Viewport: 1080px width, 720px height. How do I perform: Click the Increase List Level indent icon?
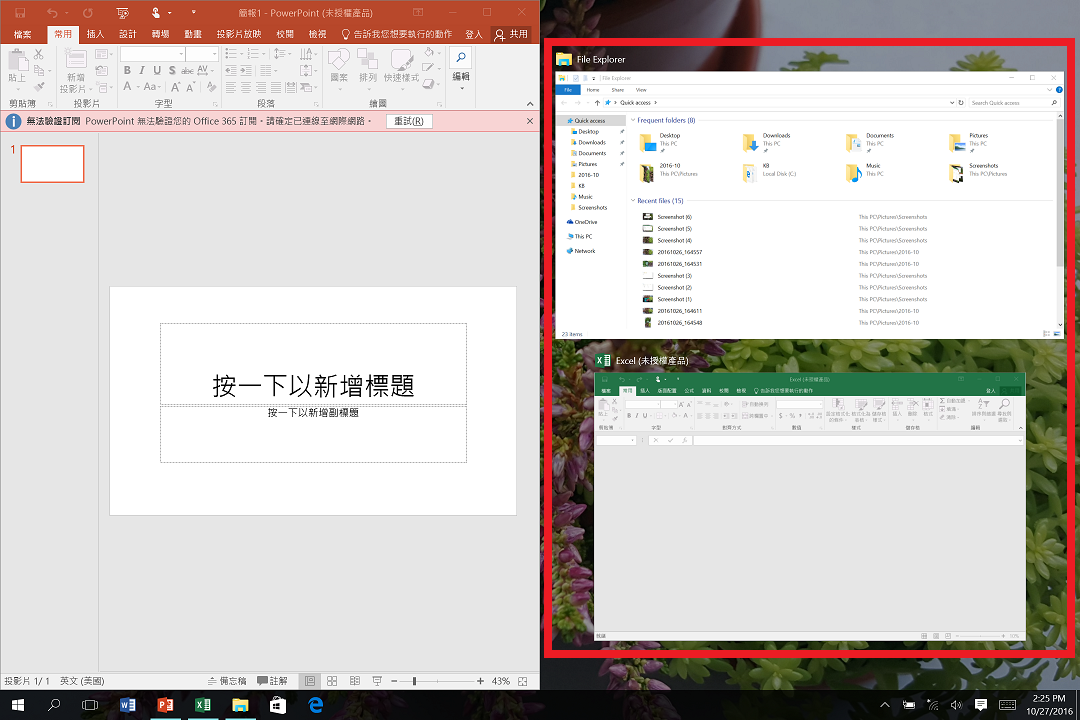point(246,70)
